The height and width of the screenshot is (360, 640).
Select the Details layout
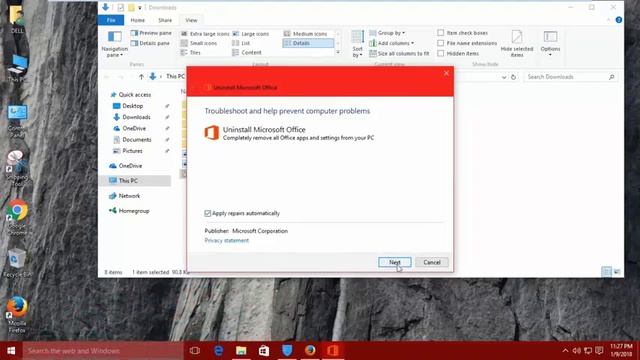tap(308, 43)
